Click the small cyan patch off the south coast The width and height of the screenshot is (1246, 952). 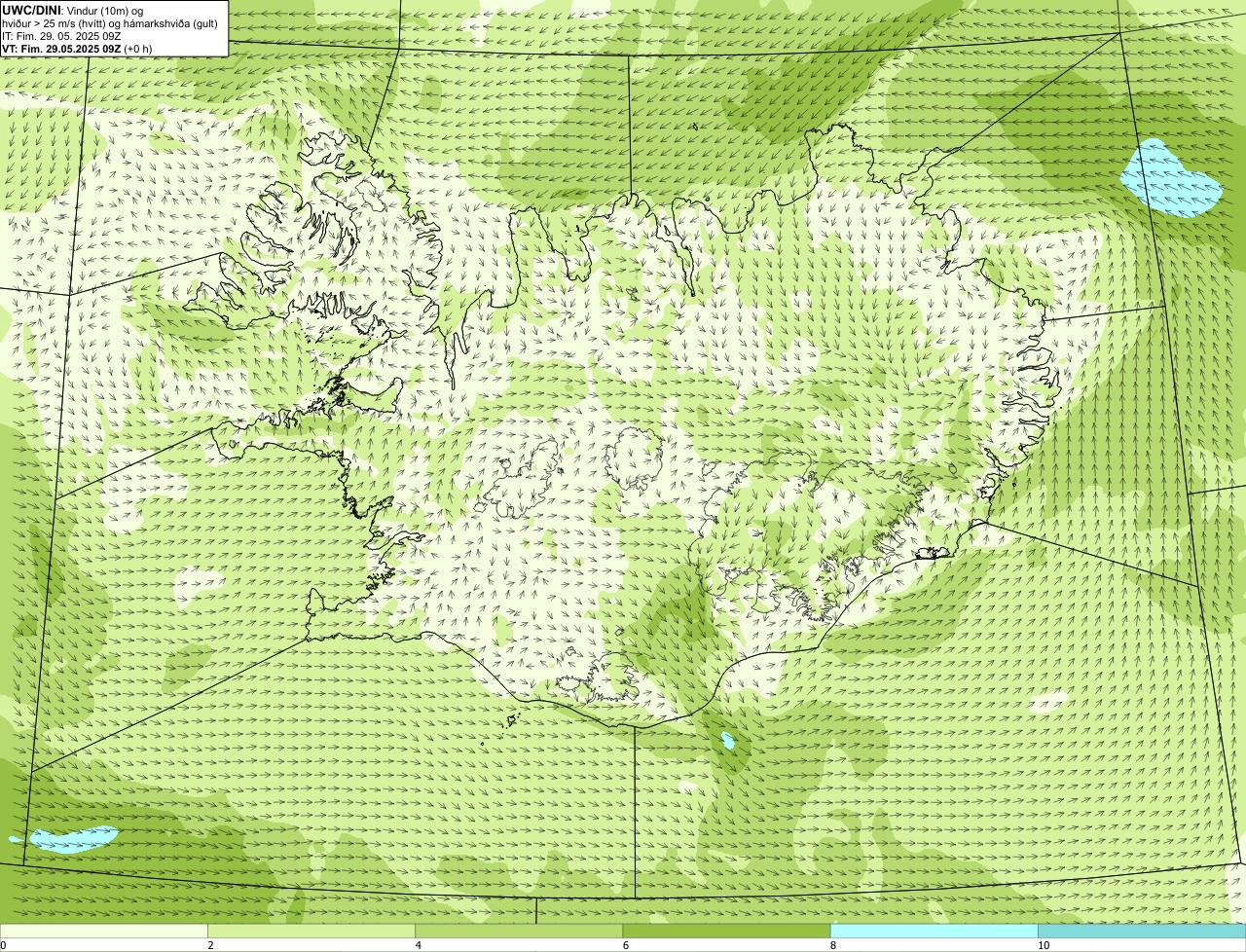coord(728,742)
